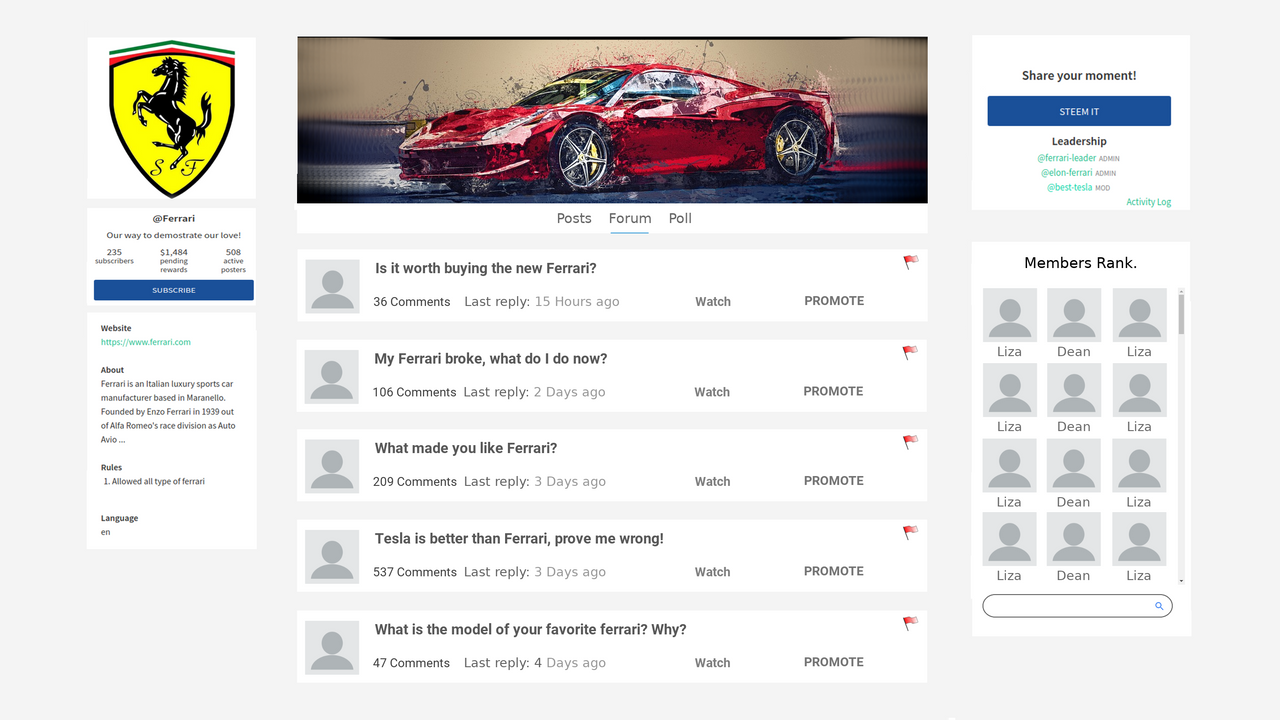Screen dimensions: 1280x720
Task: Click the $1,484 pending rewards stat
Action: coord(174,260)
